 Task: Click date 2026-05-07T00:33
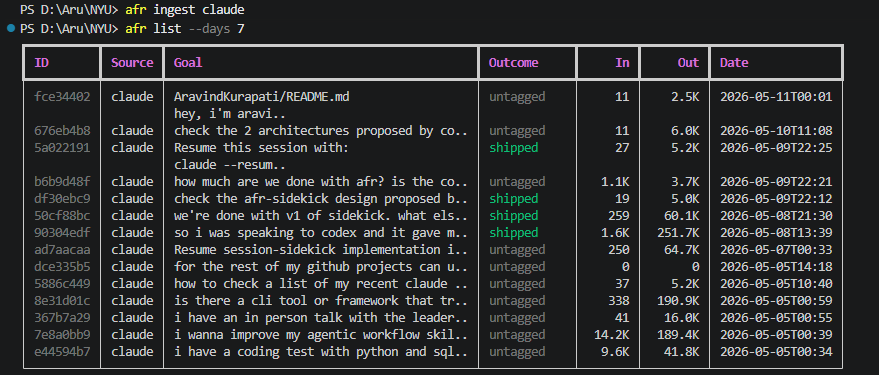click(x=776, y=249)
